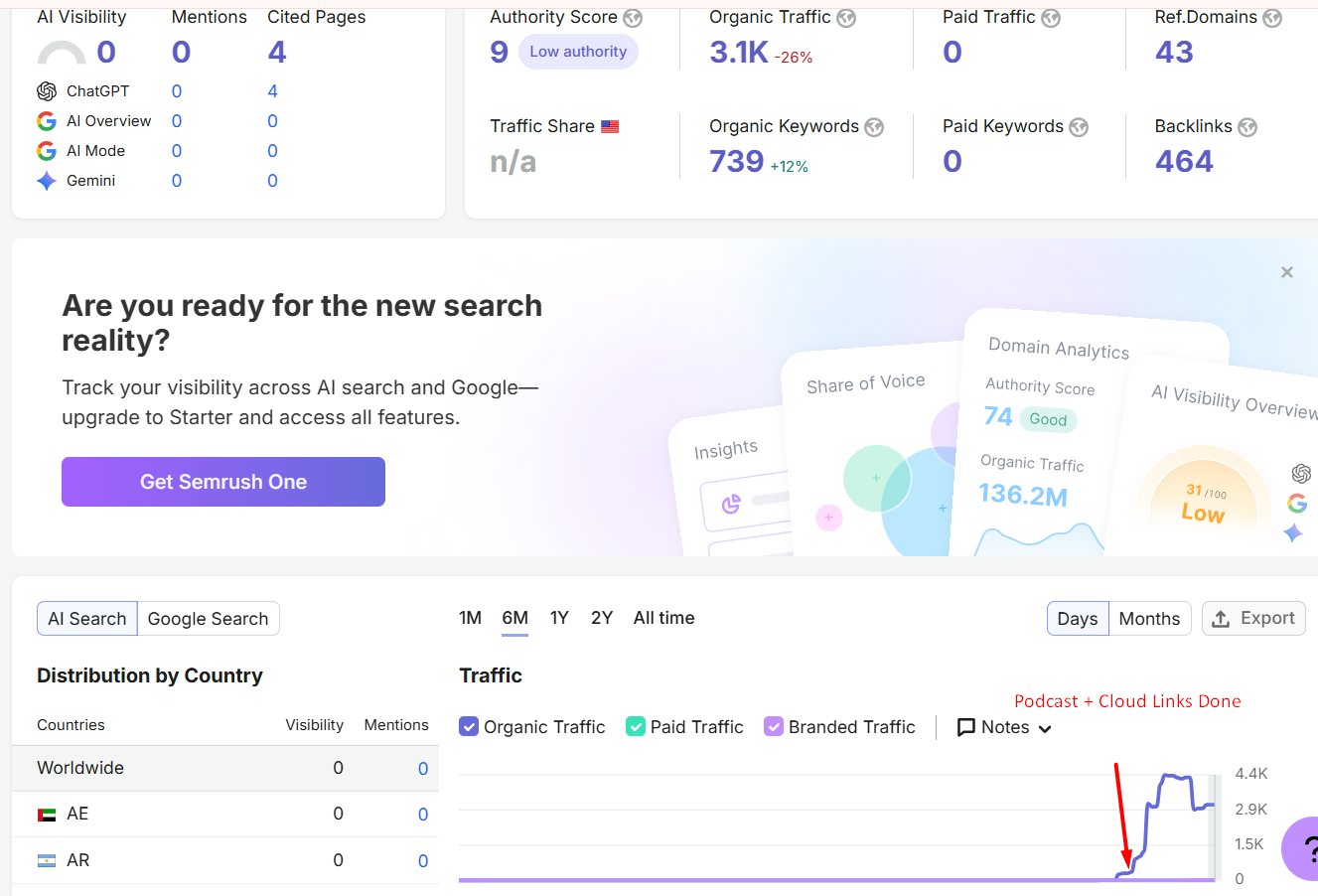Open the Gemini mentions count

pyautogui.click(x=177, y=181)
